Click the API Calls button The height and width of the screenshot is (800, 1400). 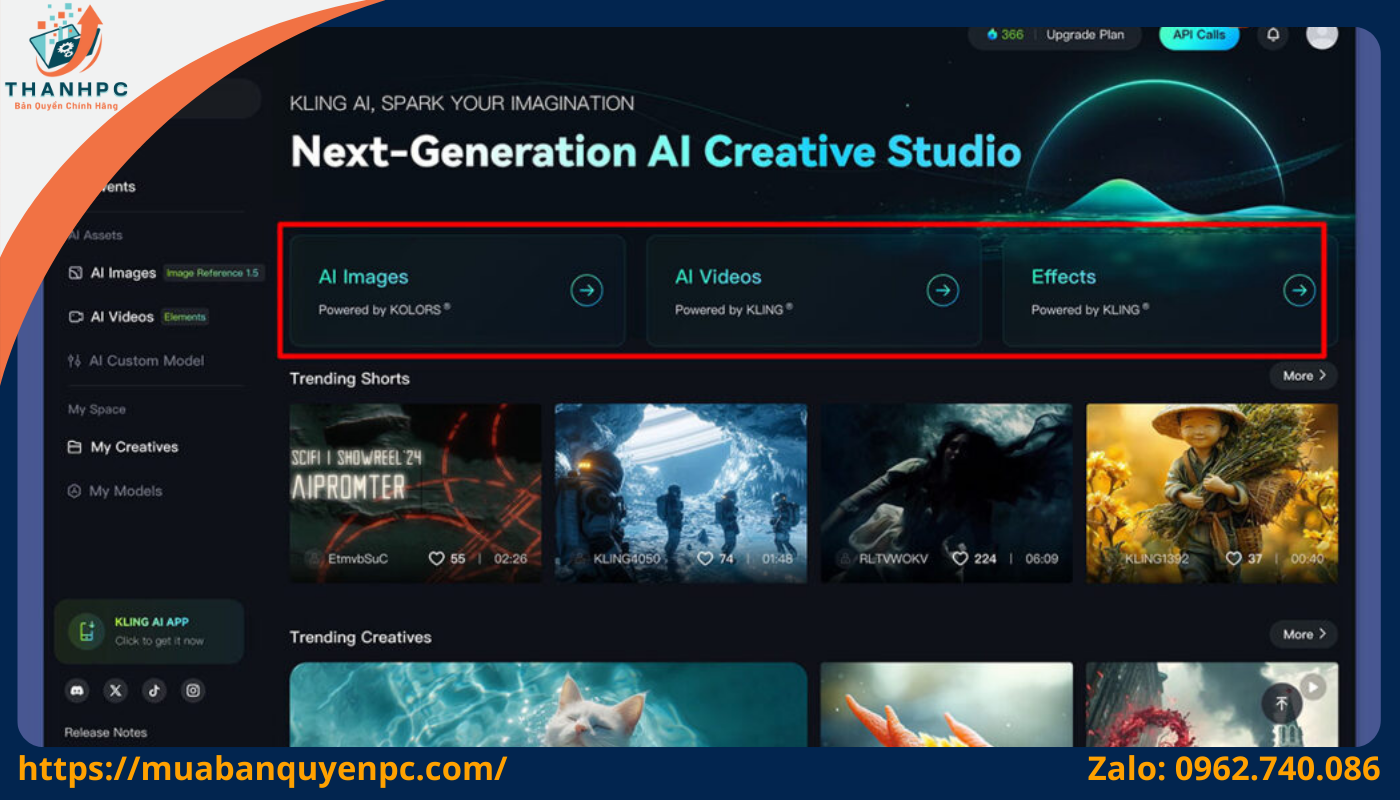1198,35
